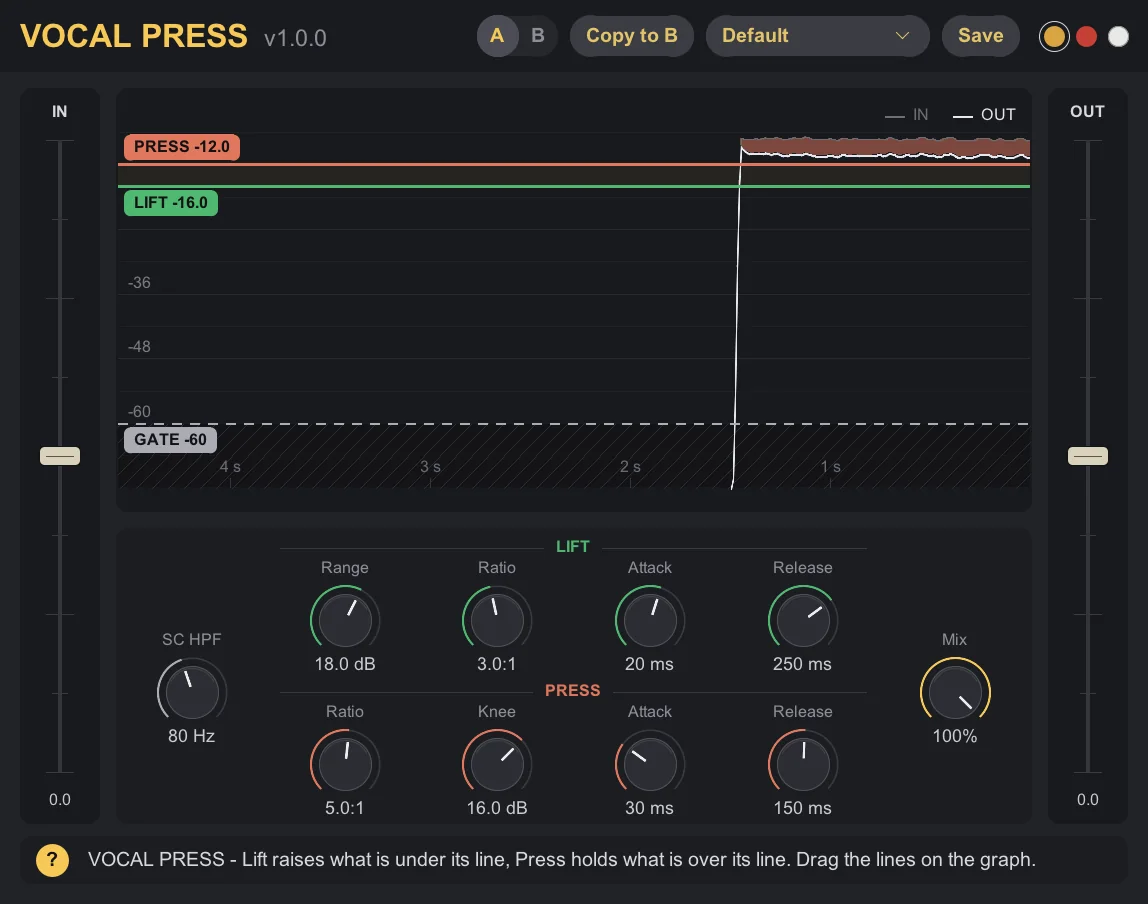The image size is (1148, 904).
Task: Click the PRESS -12.0 threshold tag
Action: [182, 146]
